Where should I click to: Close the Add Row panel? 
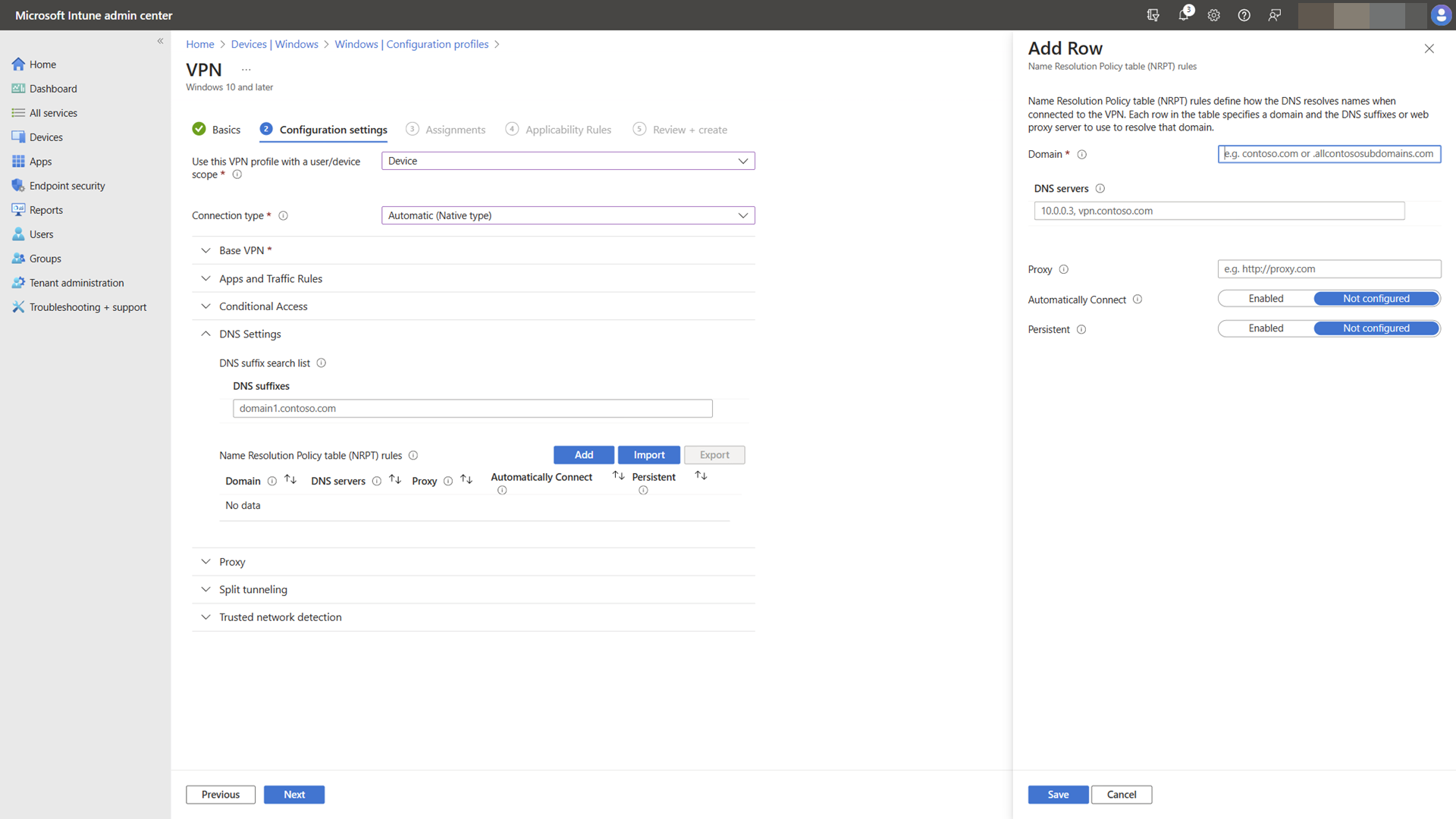(1429, 49)
